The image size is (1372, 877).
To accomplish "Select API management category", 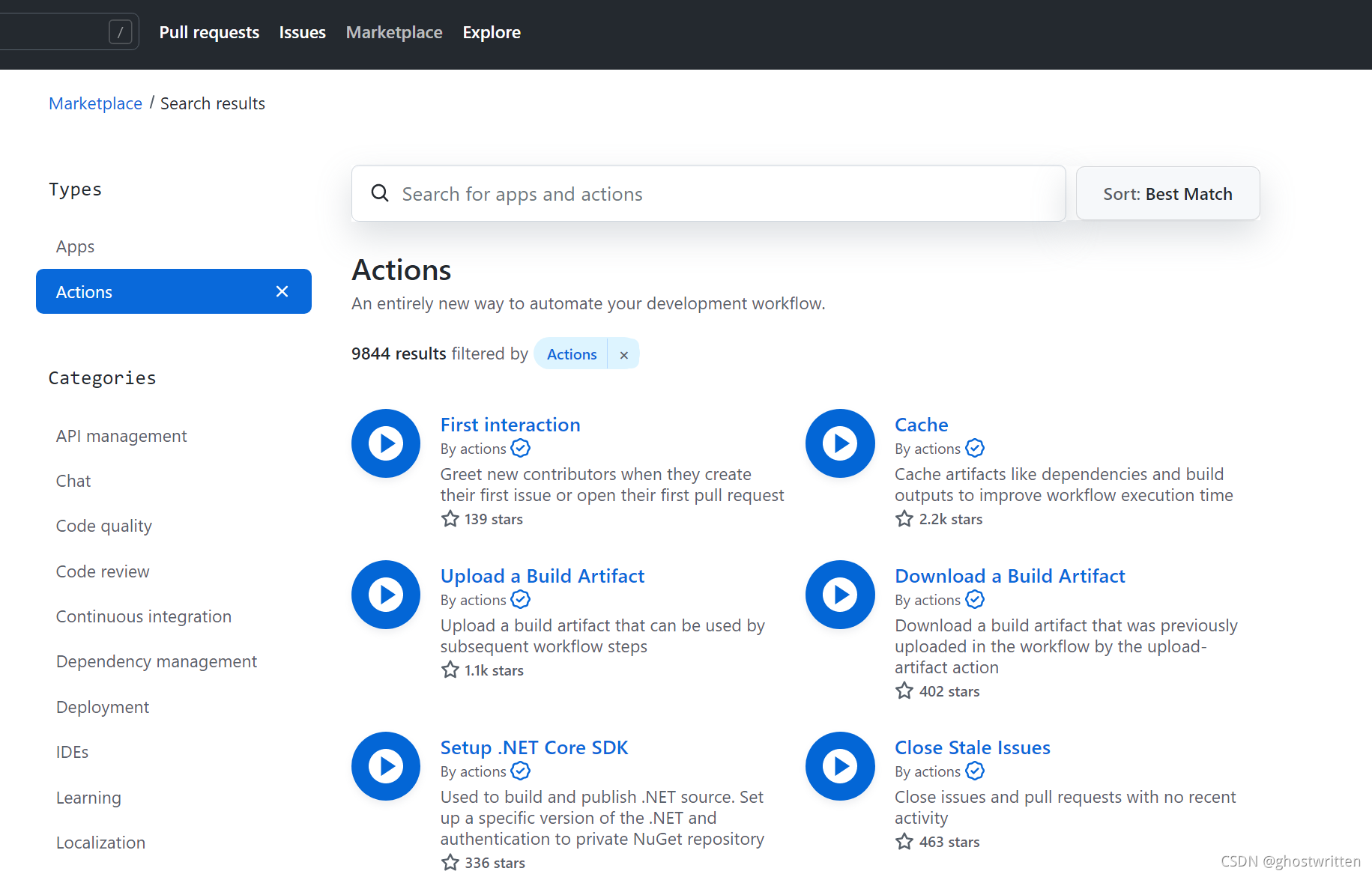I will coord(121,436).
